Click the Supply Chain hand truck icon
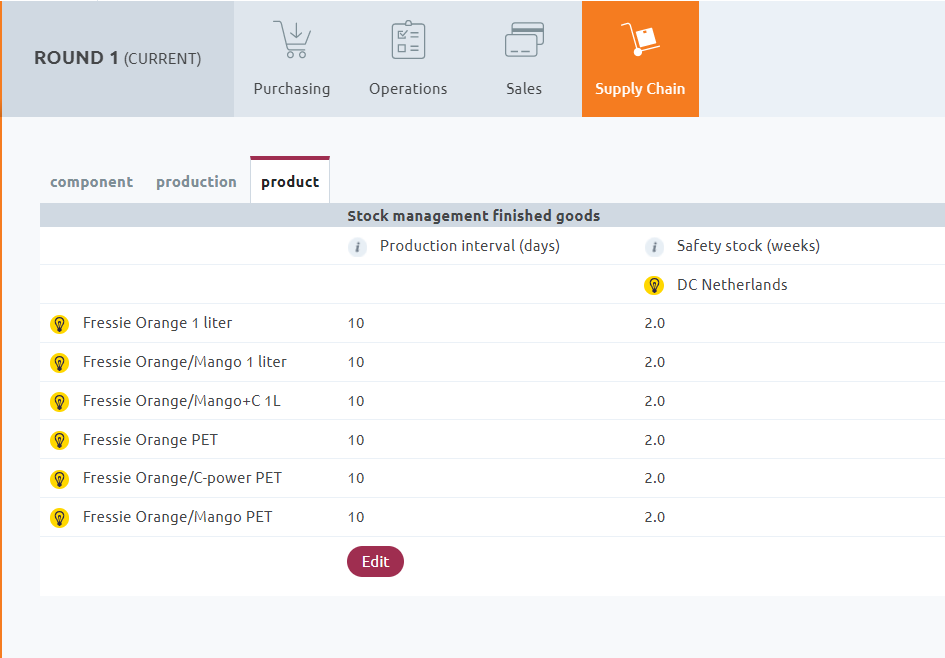Image resolution: width=945 pixels, height=658 pixels. (640, 40)
